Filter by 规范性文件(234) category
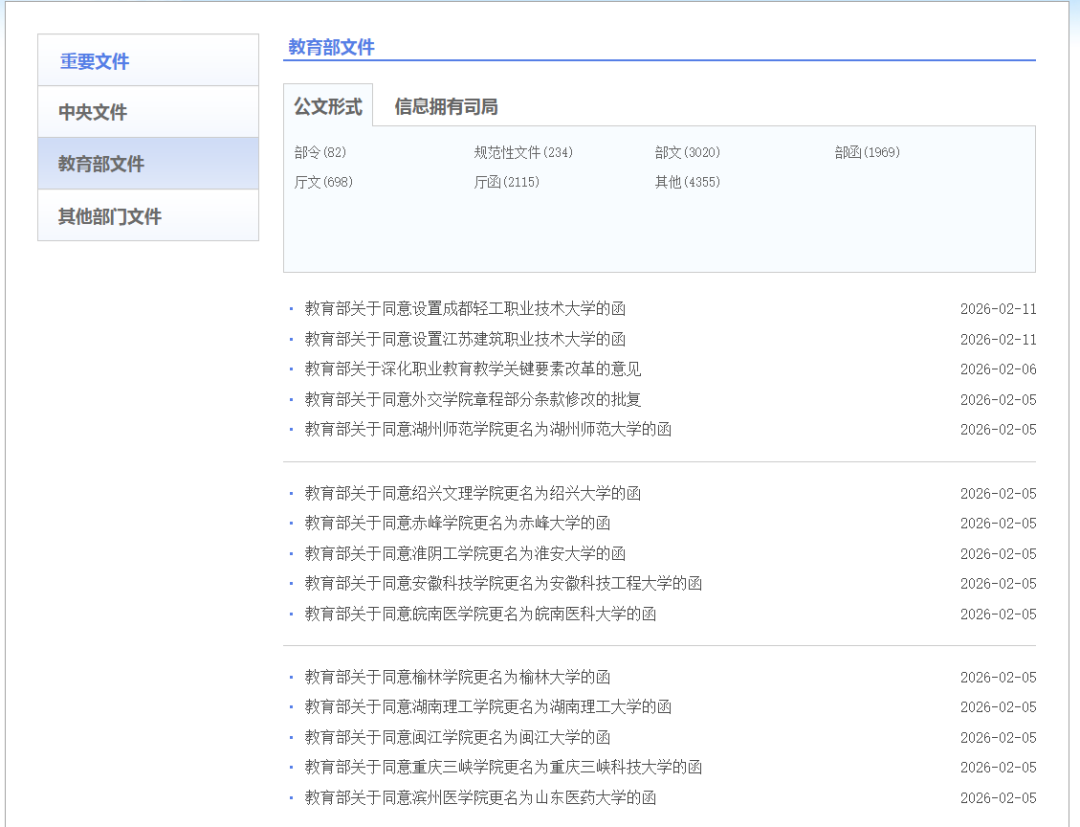 click(523, 152)
